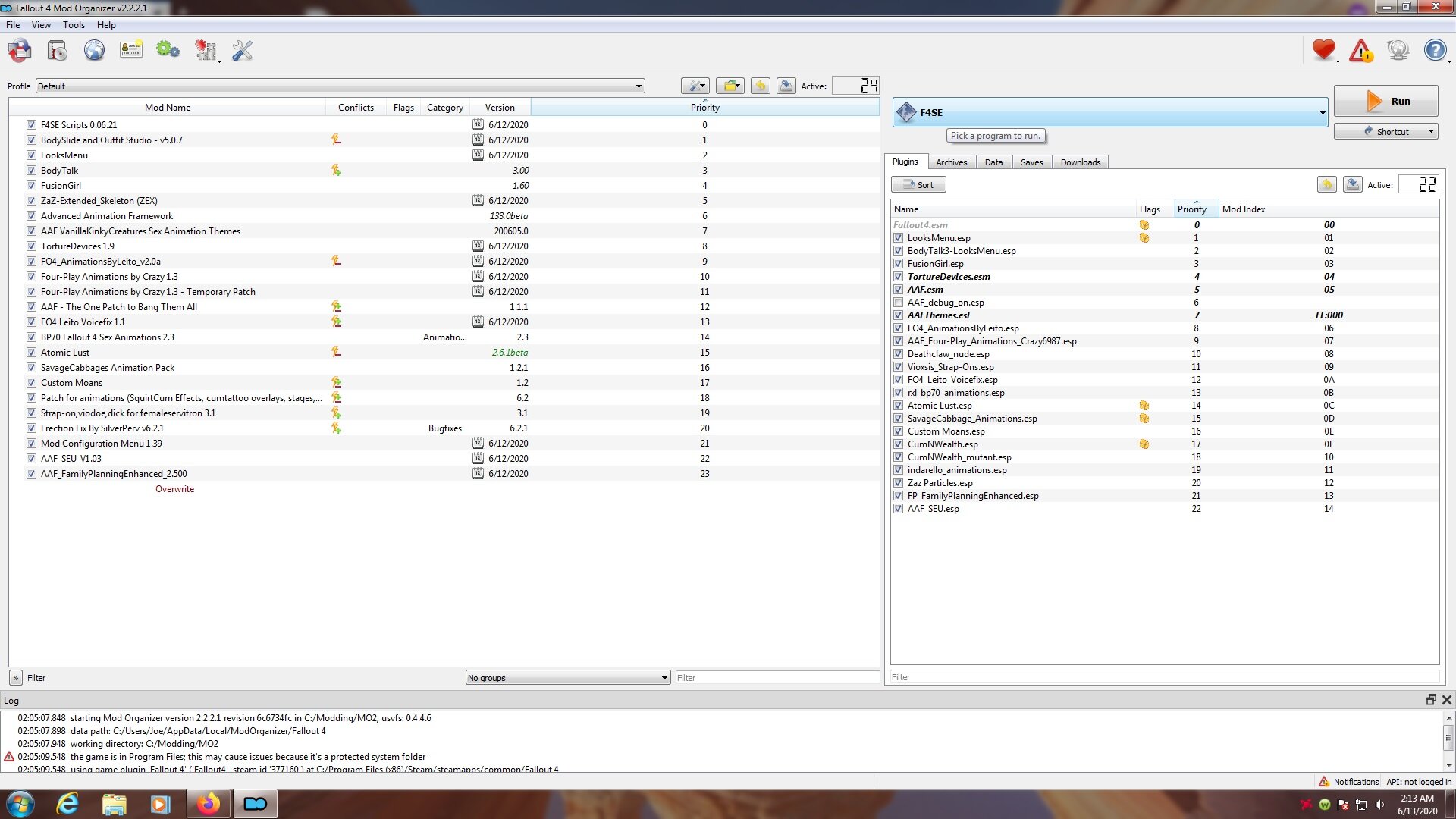Click the conflict flag icon on BodySlide row

point(336,140)
